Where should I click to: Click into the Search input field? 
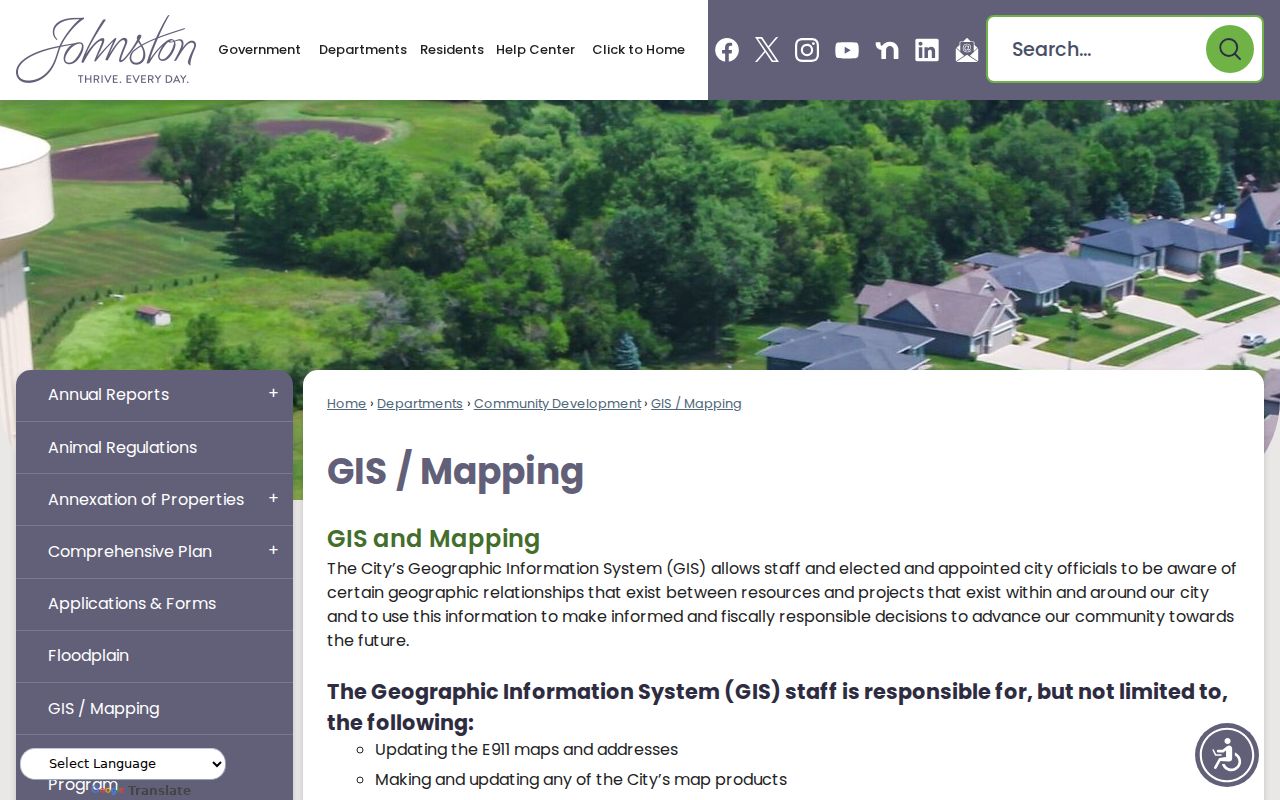(1100, 49)
